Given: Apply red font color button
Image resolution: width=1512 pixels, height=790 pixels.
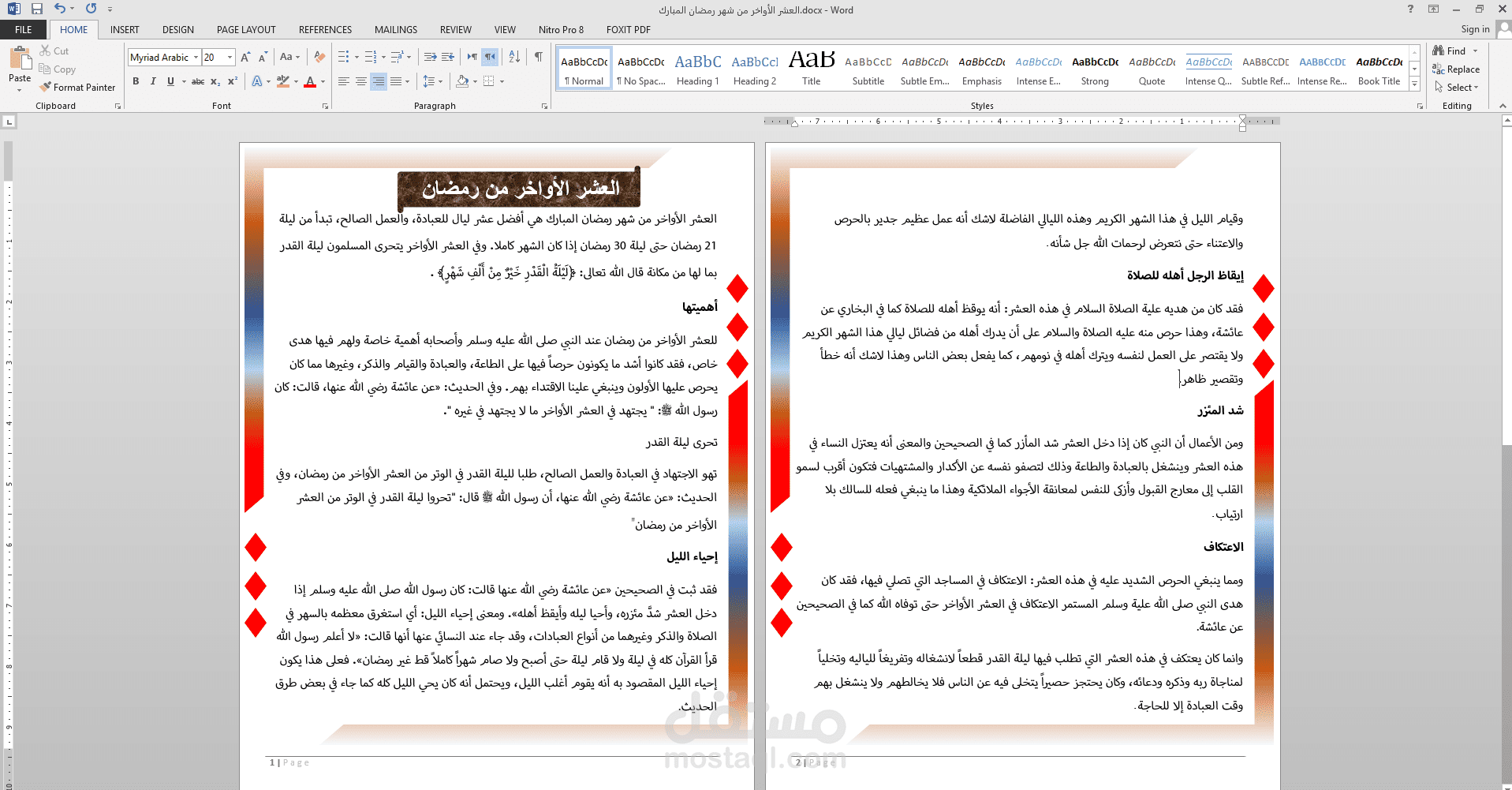Looking at the screenshot, I should pyautogui.click(x=310, y=81).
